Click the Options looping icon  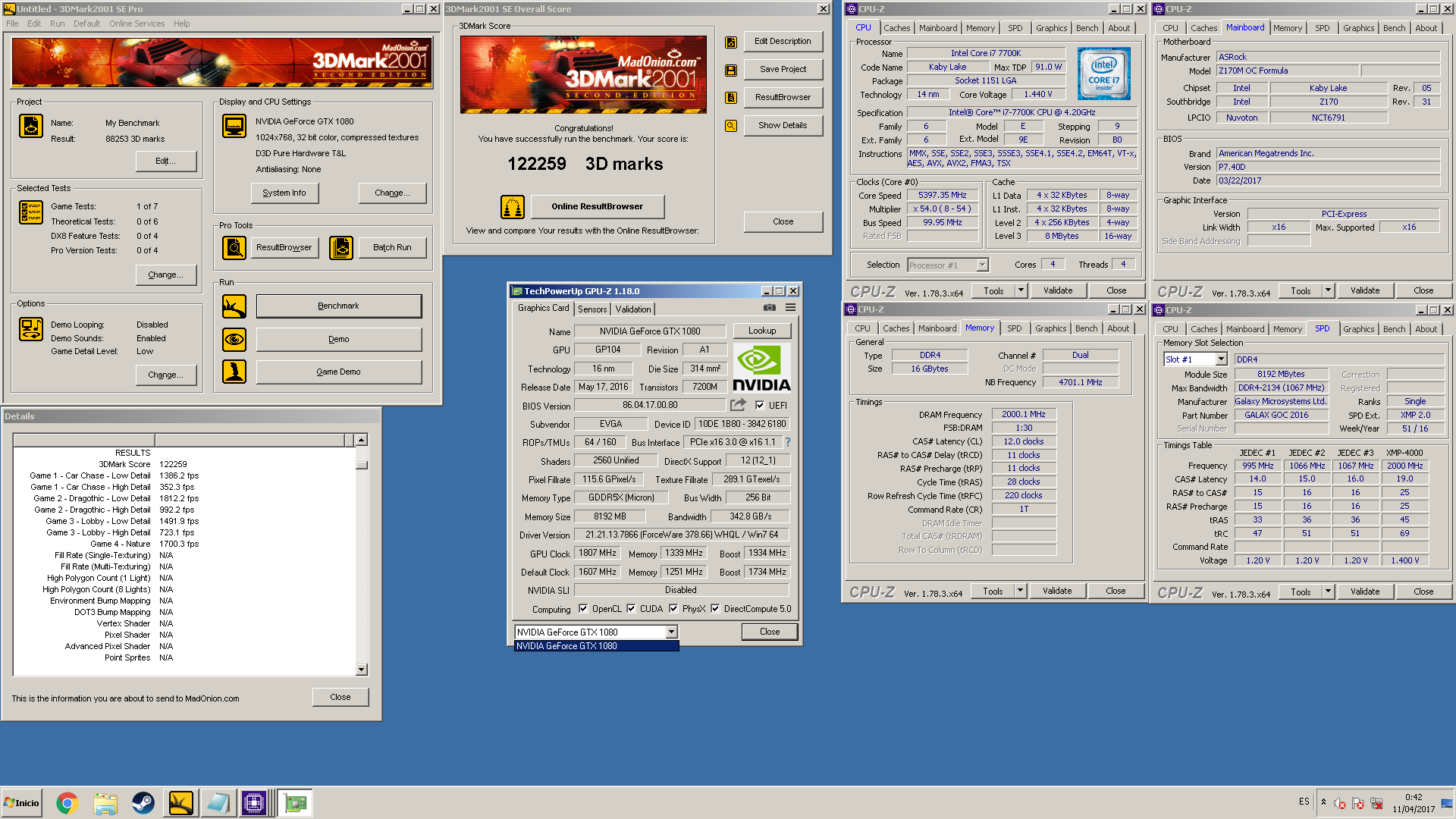point(31,329)
